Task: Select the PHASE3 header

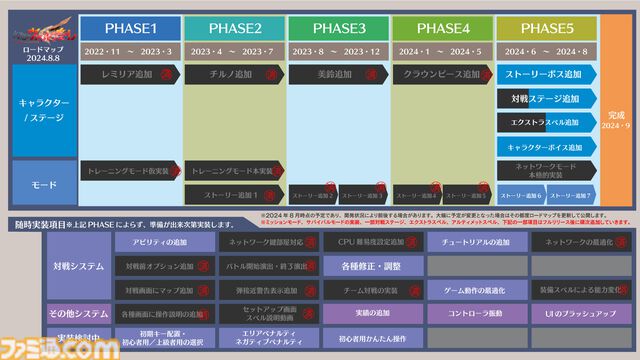Action: [339, 28]
